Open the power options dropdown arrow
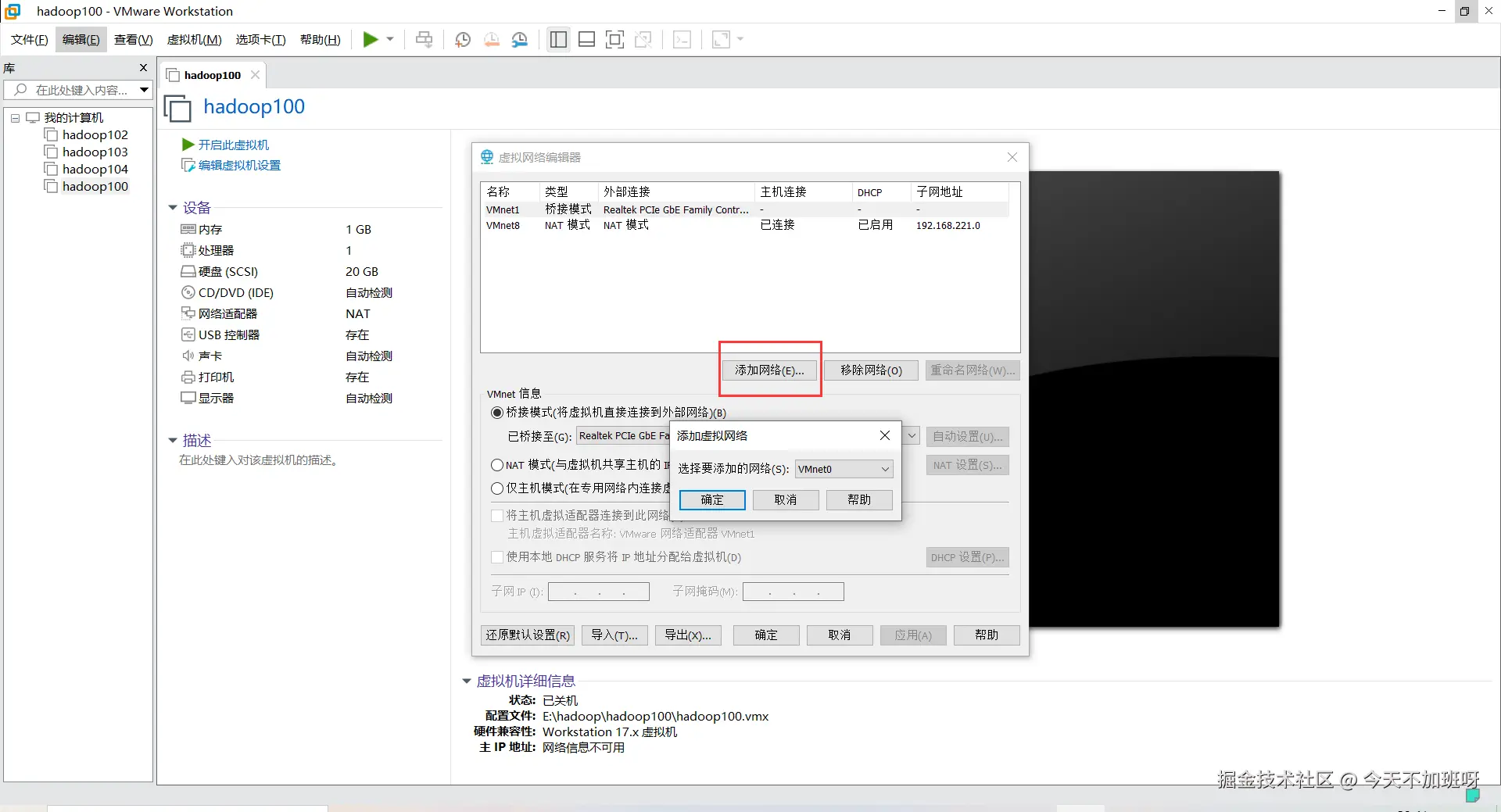This screenshot has height=812, width=1501. (390, 39)
